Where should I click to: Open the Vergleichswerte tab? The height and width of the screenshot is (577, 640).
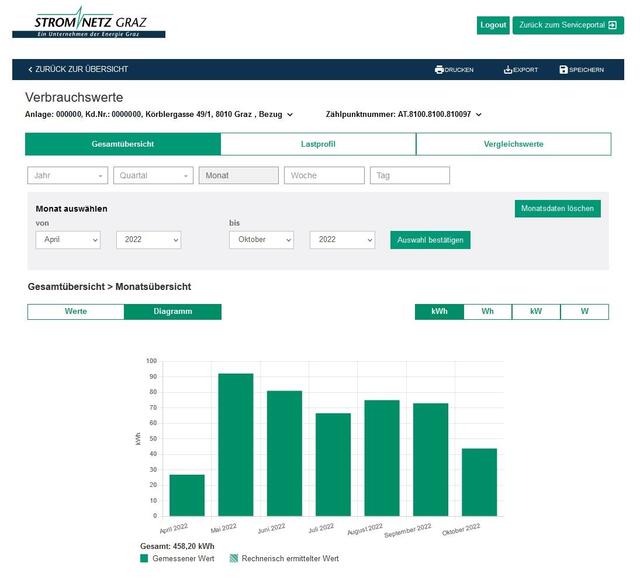point(513,144)
